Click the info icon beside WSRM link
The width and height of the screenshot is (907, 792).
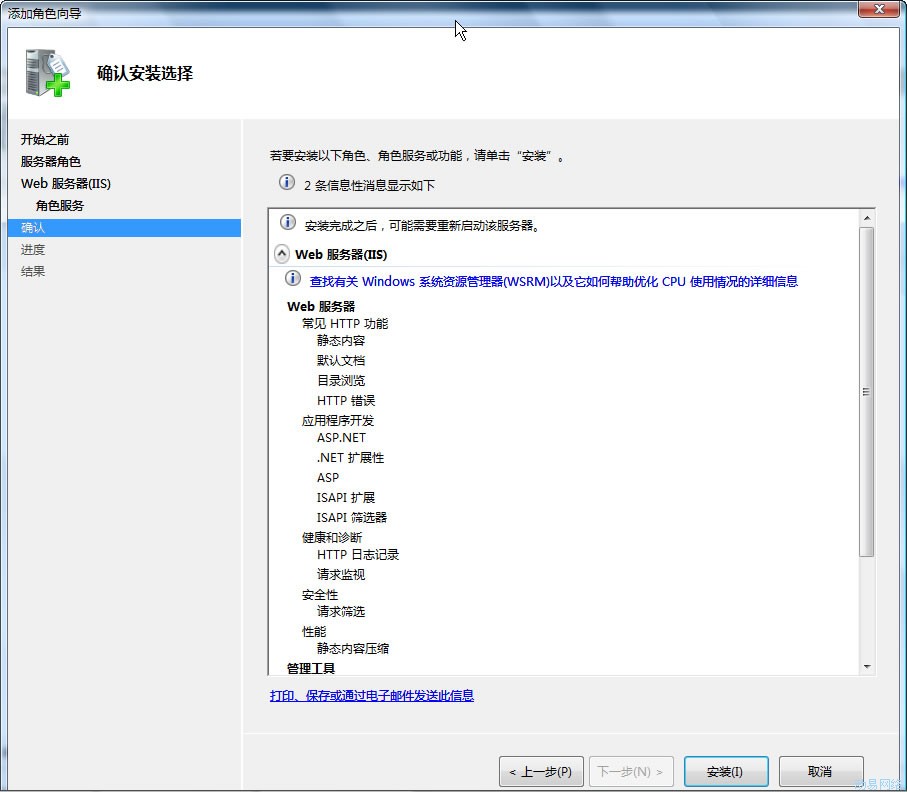(x=293, y=280)
